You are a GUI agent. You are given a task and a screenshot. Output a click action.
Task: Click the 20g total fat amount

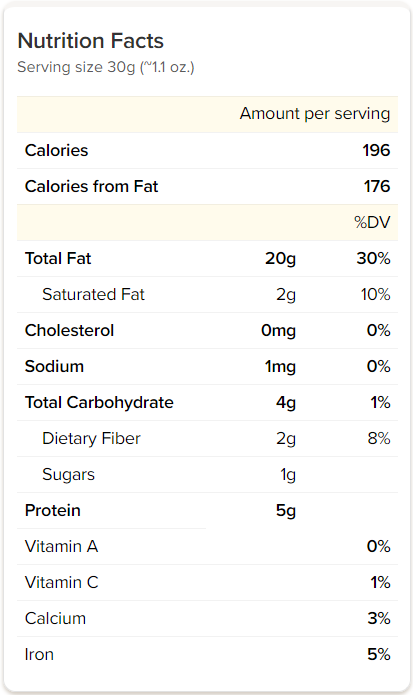280,259
